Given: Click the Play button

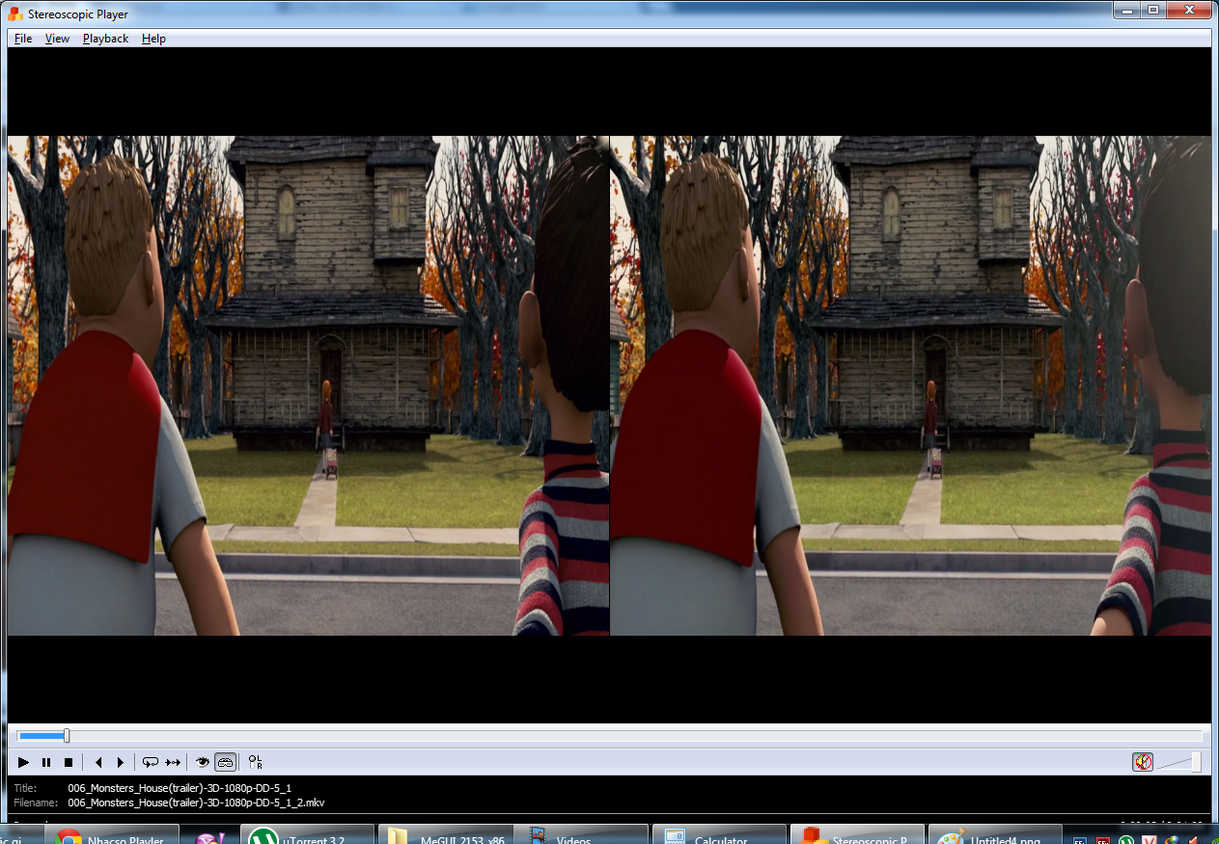Looking at the screenshot, I should 23,762.
